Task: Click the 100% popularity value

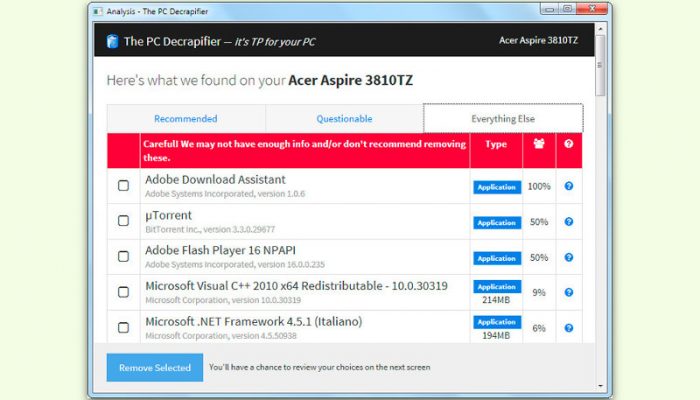Action: click(x=539, y=187)
